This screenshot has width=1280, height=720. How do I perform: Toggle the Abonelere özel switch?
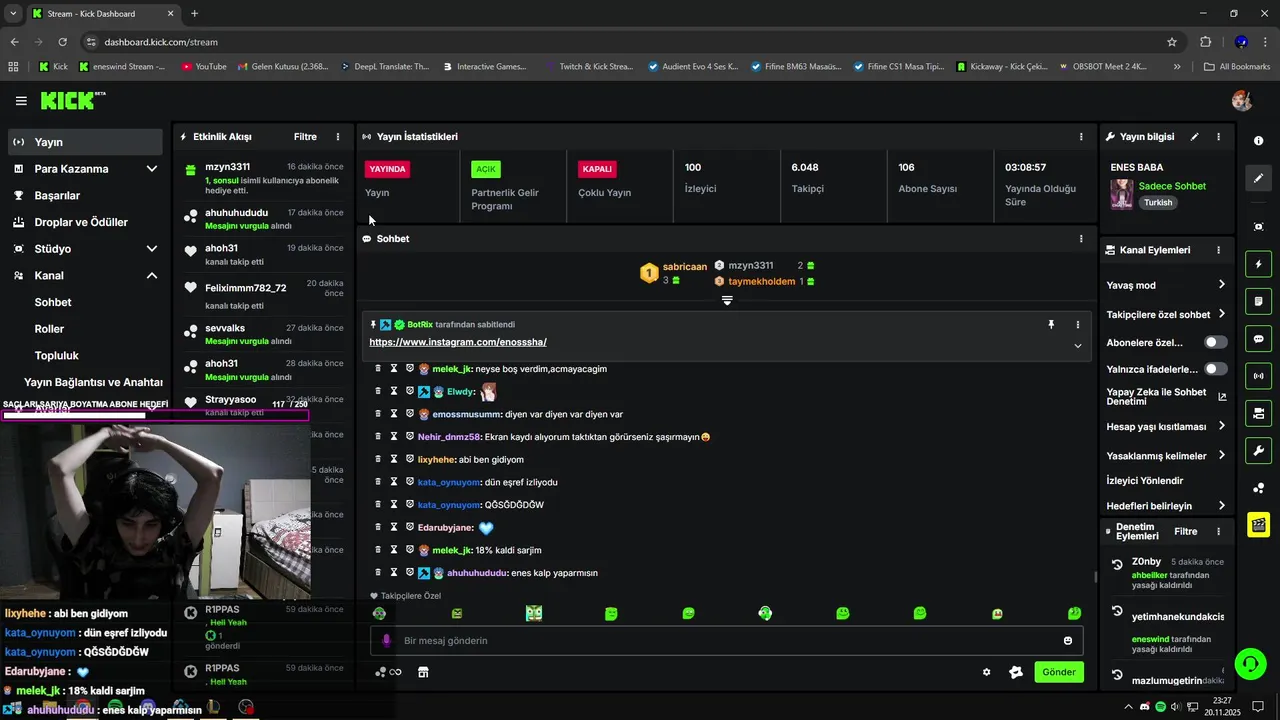point(1215,342)
